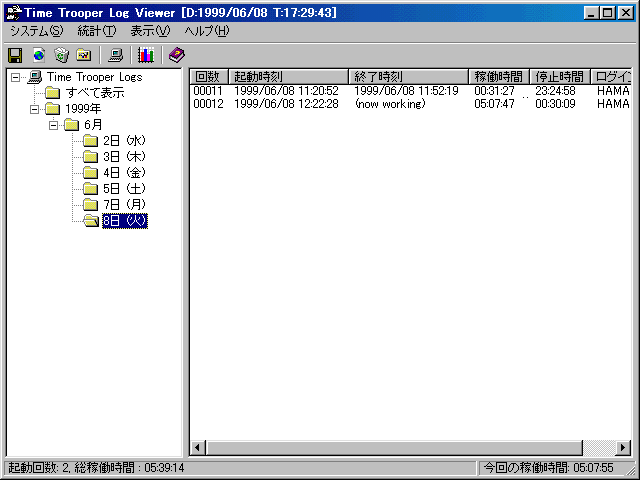This screenshot has width=640, height=480.
Task: Collapse the 6月 tree node
Action: click(x=53, y=125)
